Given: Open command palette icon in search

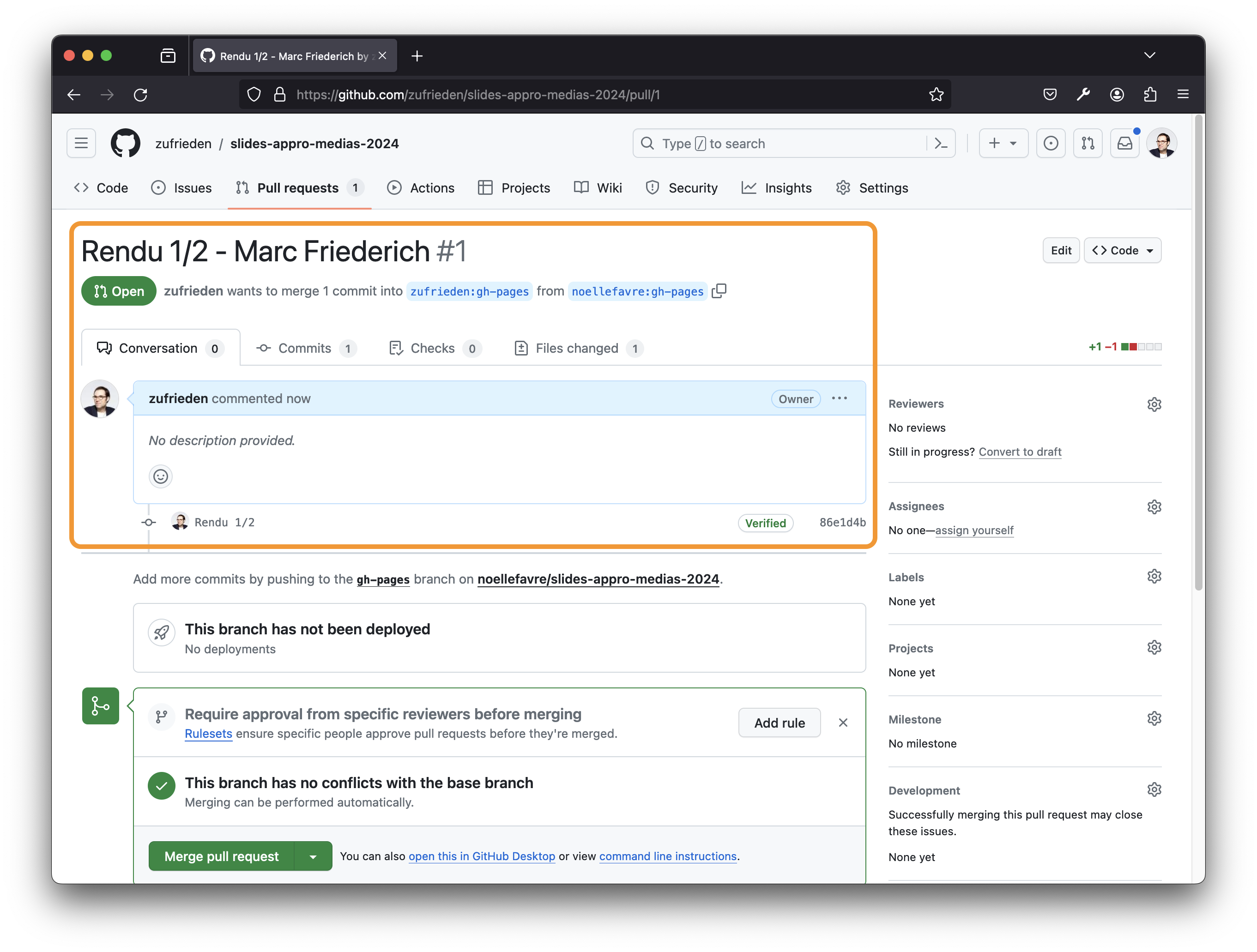Looking at the screenshot, I should [x=941, y=143].
